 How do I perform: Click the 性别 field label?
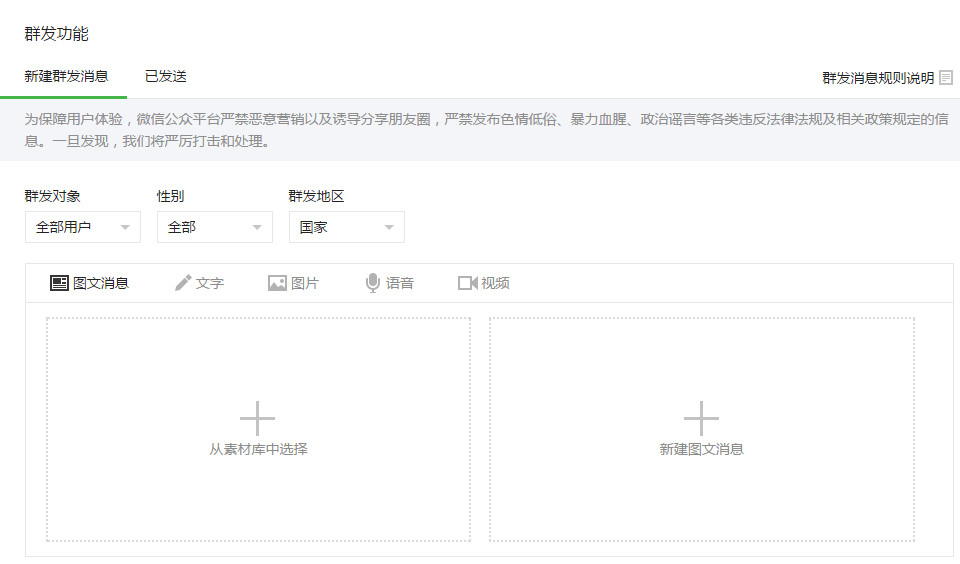(x=170, y=196)
